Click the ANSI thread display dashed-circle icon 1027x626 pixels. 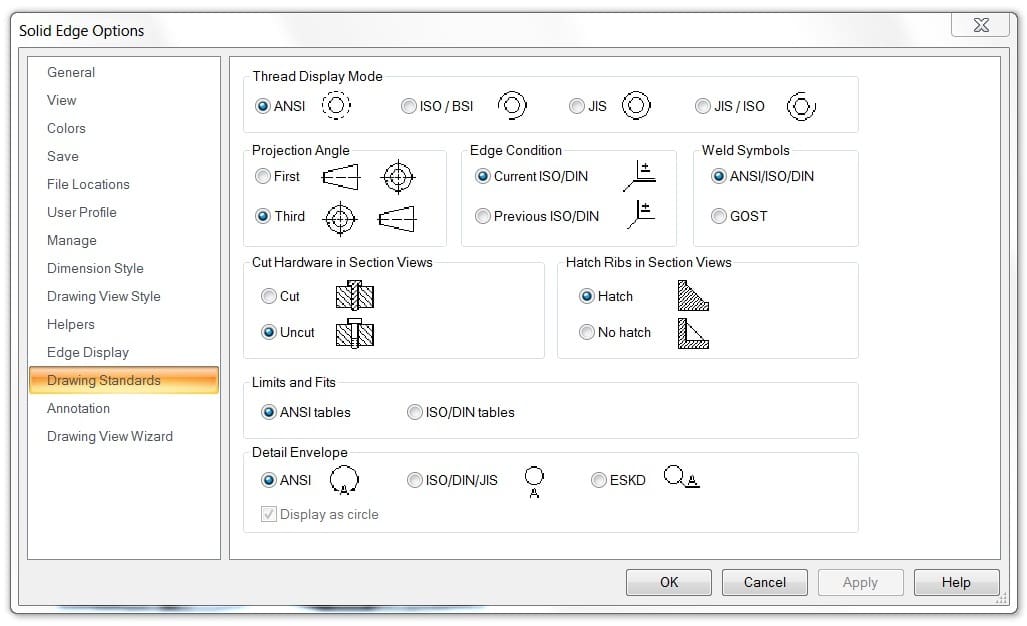(x=337, y=105)
